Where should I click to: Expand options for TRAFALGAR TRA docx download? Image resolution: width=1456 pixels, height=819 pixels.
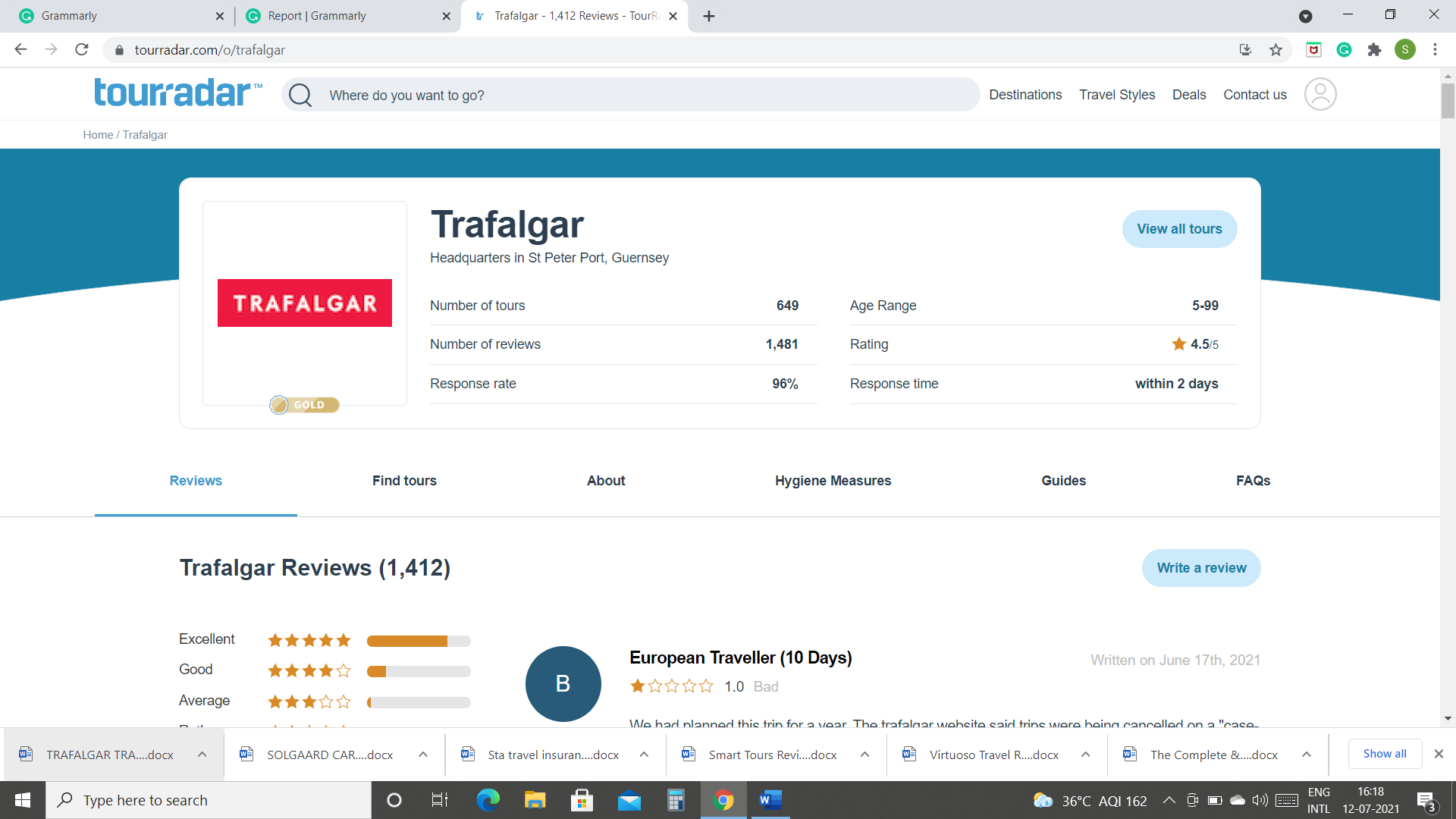click(202, 755)
